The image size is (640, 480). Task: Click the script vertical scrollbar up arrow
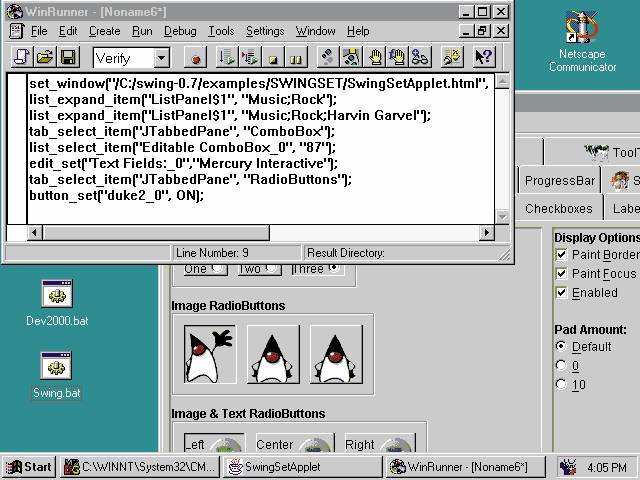point(502,82)
